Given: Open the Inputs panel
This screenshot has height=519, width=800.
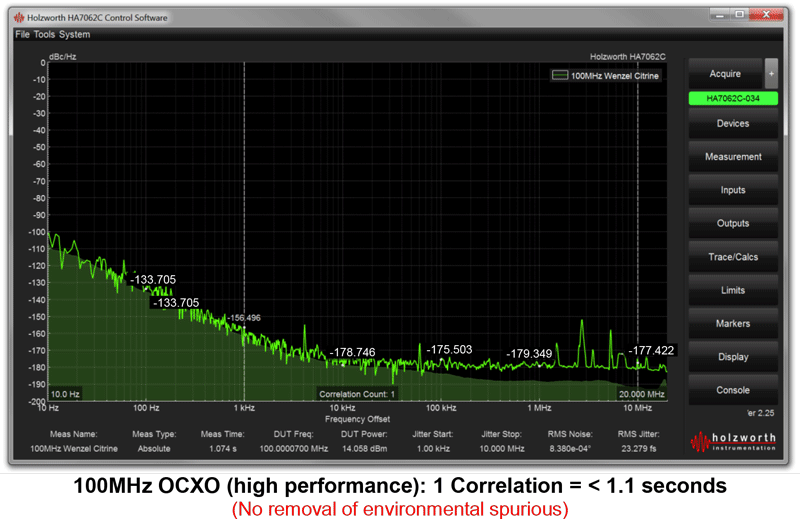Looking at the screenshot, I should [733, 190].
